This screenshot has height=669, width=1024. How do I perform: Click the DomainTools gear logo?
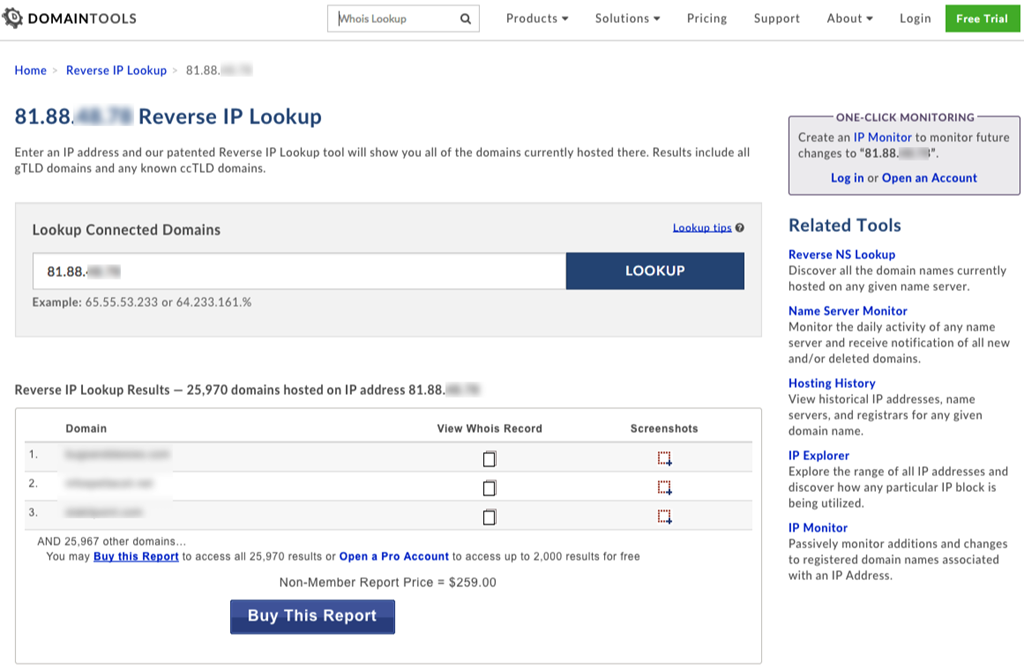pyautogui.click(x=12, y=18)
